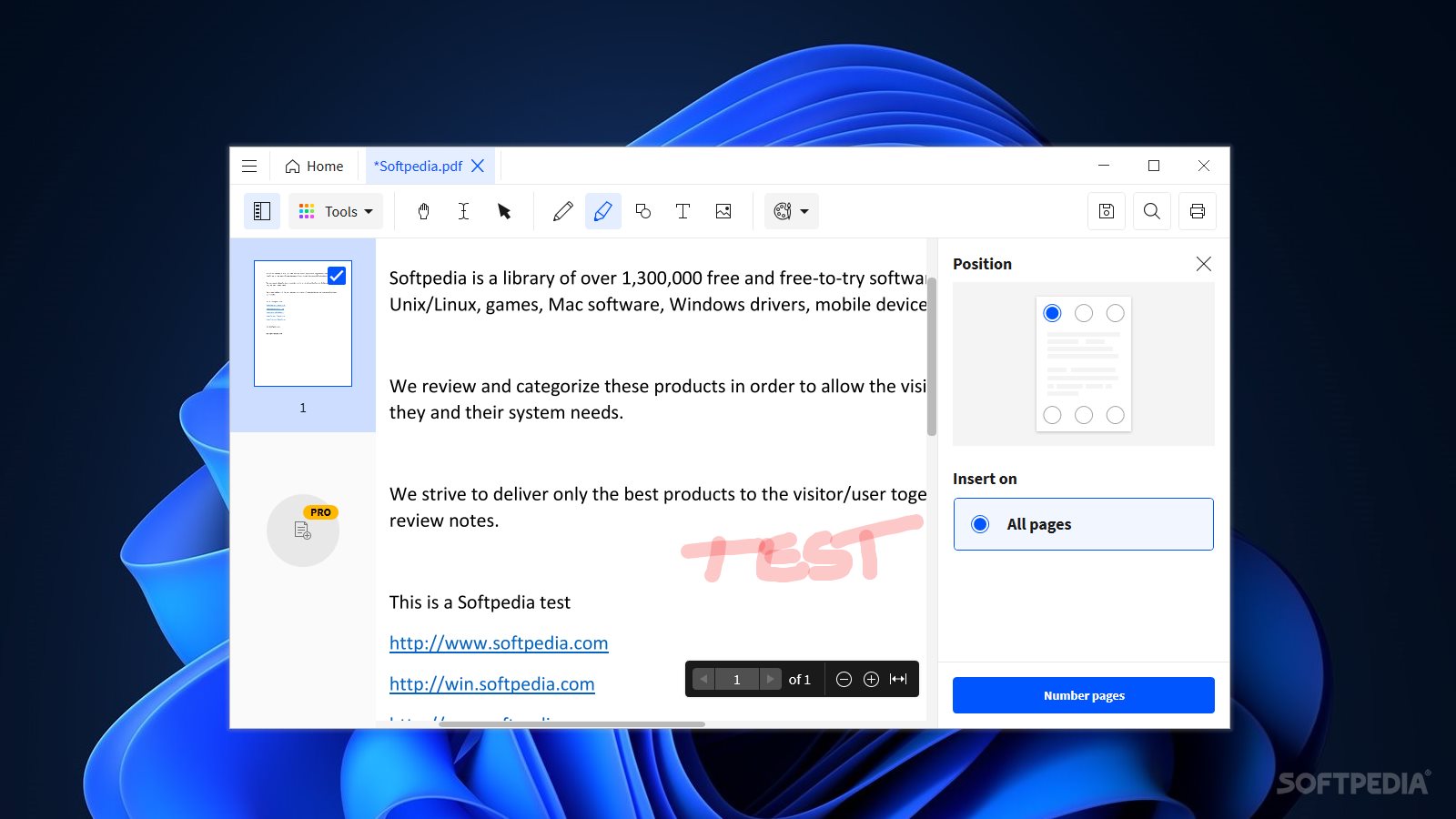1456x819 pixels.
Task: Select the shapes tool
Action: click(x=643, y=211)
